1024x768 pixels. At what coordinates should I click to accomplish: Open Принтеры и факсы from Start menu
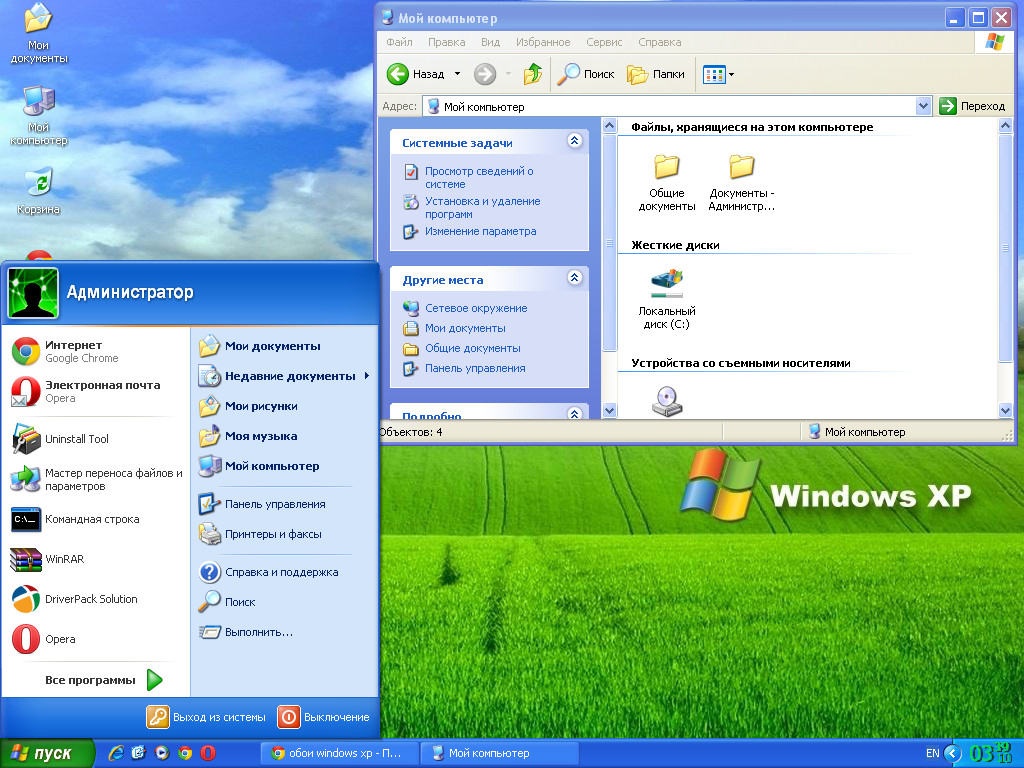[x=284, y=534]
